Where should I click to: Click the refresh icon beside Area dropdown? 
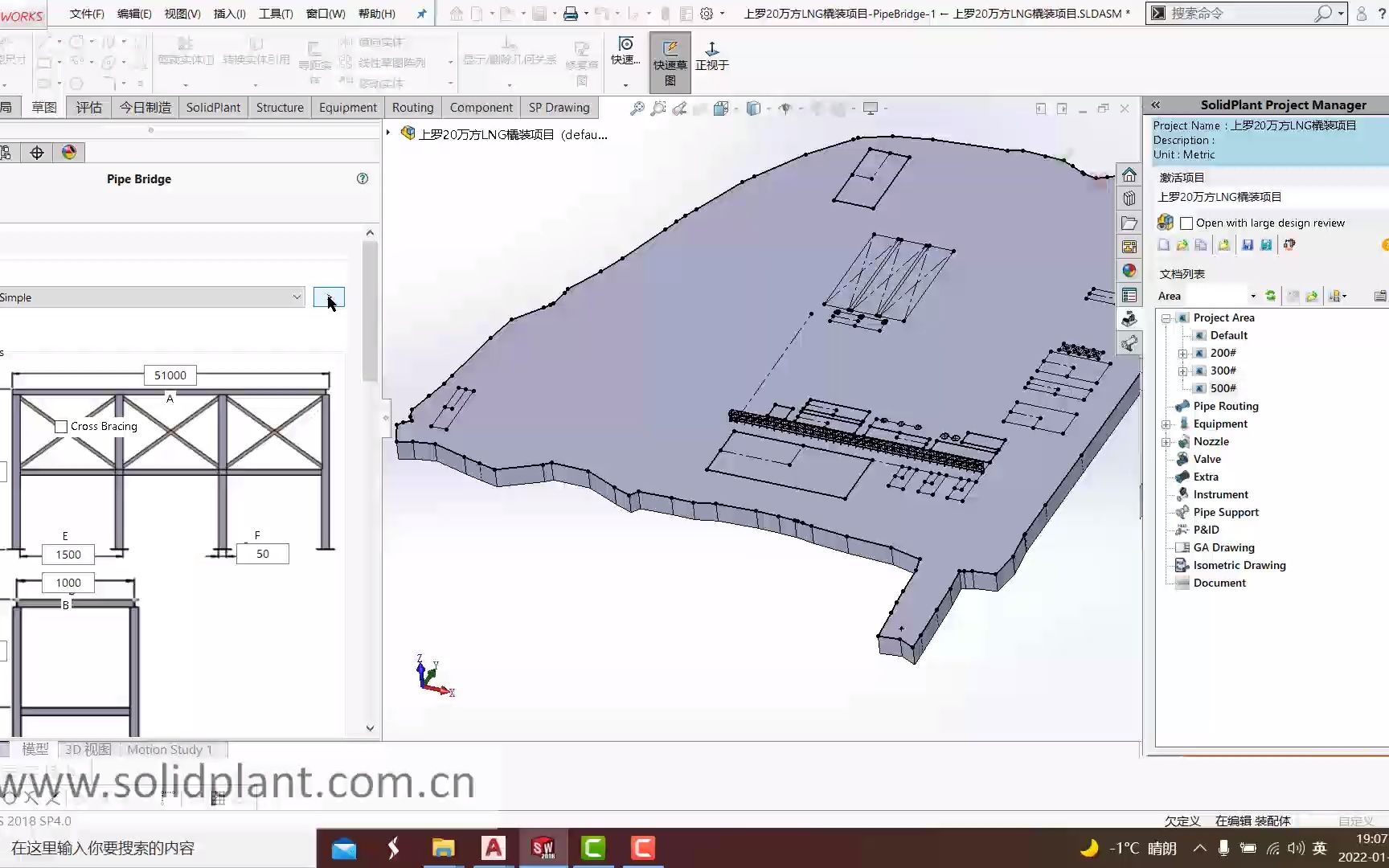(x=1271, y=296)
